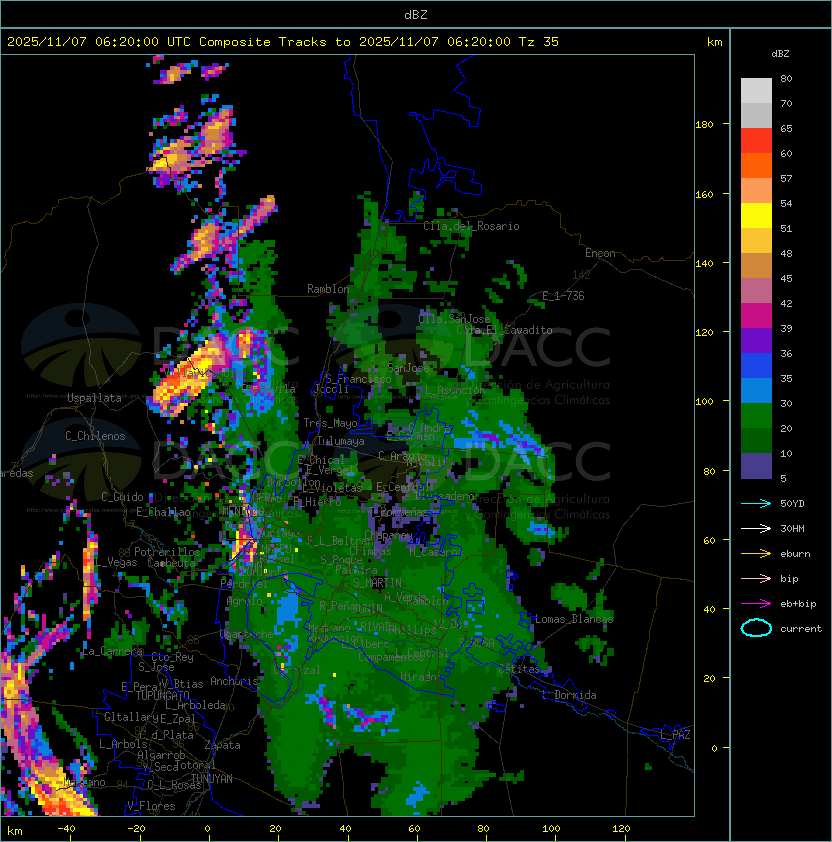The image size is (832, 842).
Task: Click the -40 km tick on horizontal axis
Action: coord(66,829)
